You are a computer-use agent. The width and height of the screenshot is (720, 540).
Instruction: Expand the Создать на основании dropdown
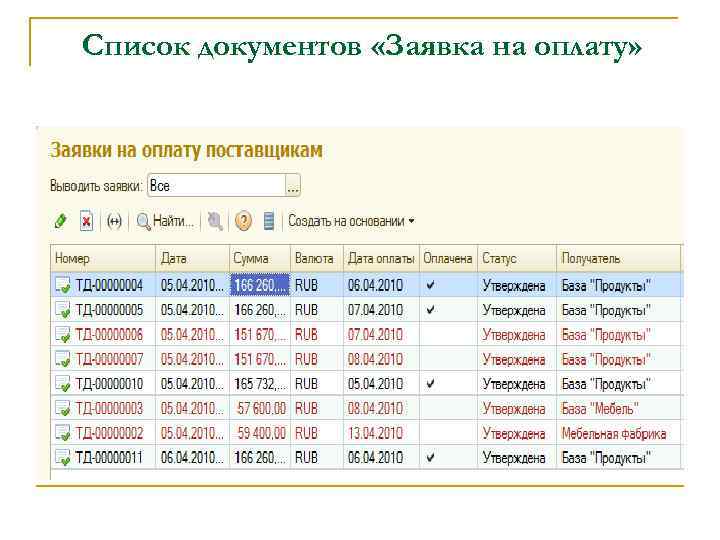point(351,221)
